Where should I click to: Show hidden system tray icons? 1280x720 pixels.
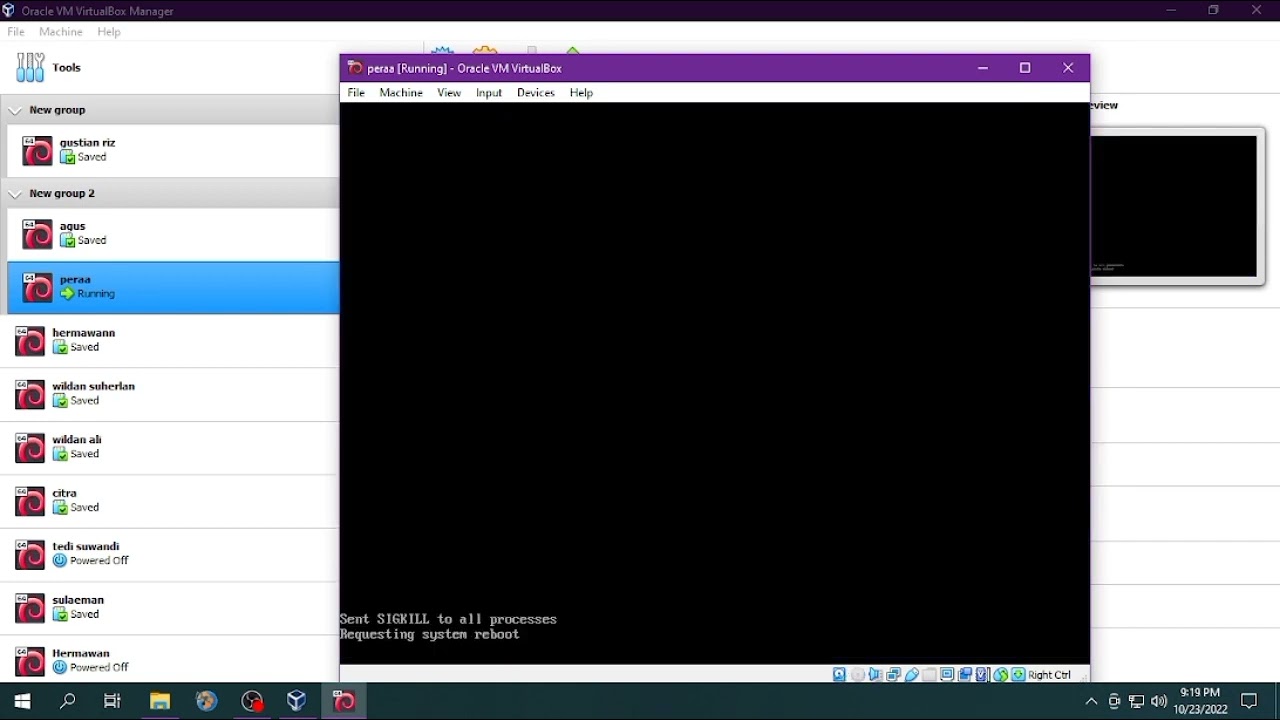(x=1091, y=701)
